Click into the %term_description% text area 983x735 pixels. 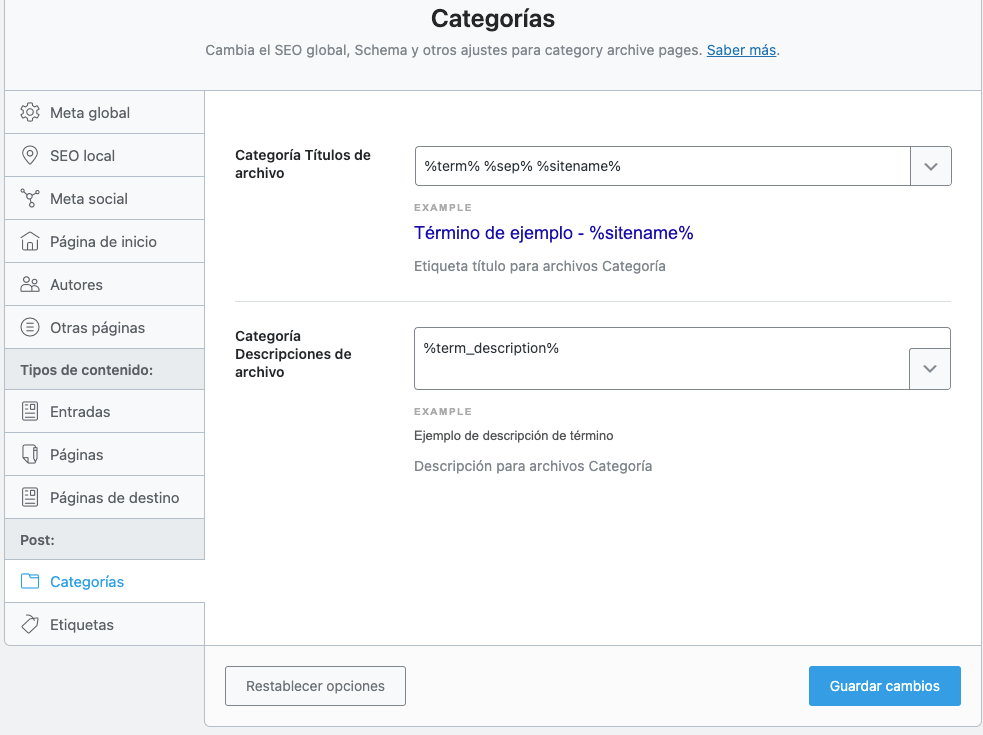pos(661,358)
